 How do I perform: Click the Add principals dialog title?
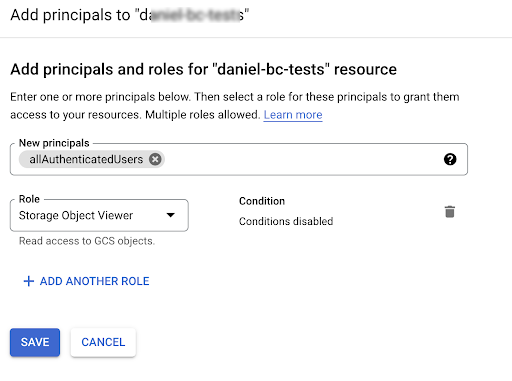(x=130, y=15)
